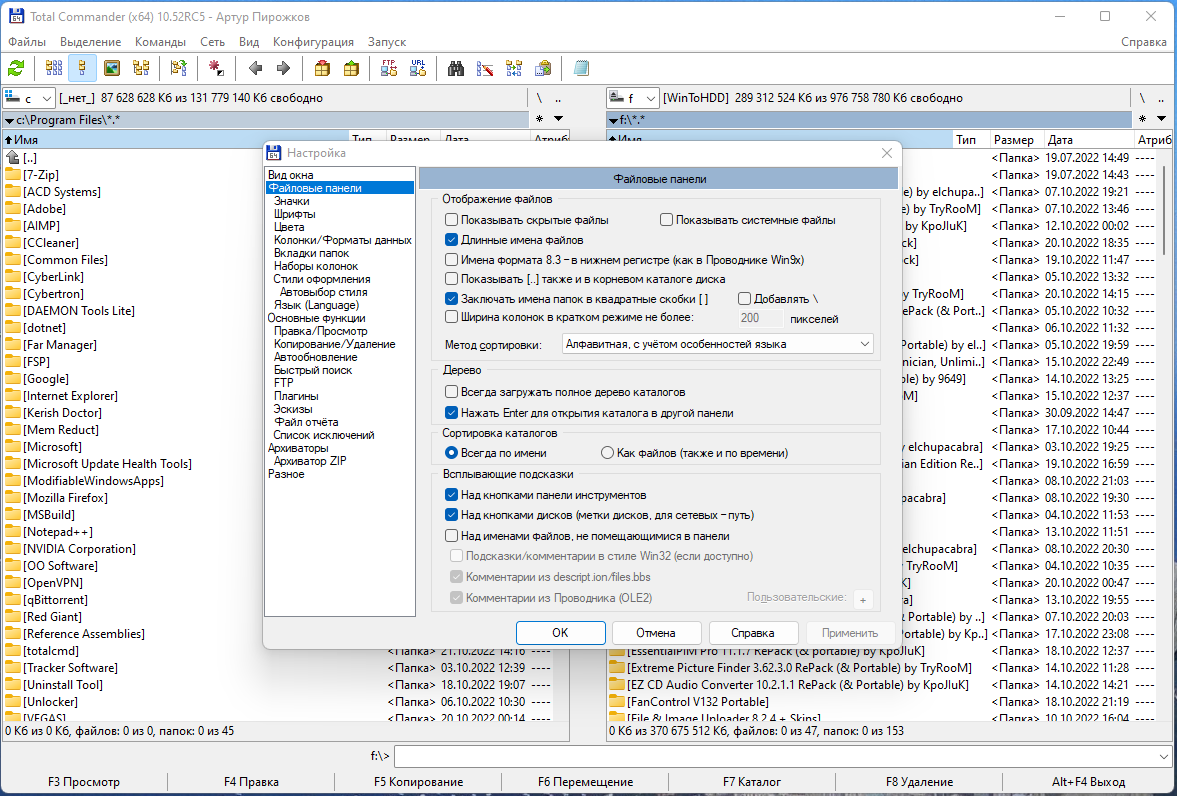Uncheck 'Длинные имена файлов' checkbox

[451, 240]
